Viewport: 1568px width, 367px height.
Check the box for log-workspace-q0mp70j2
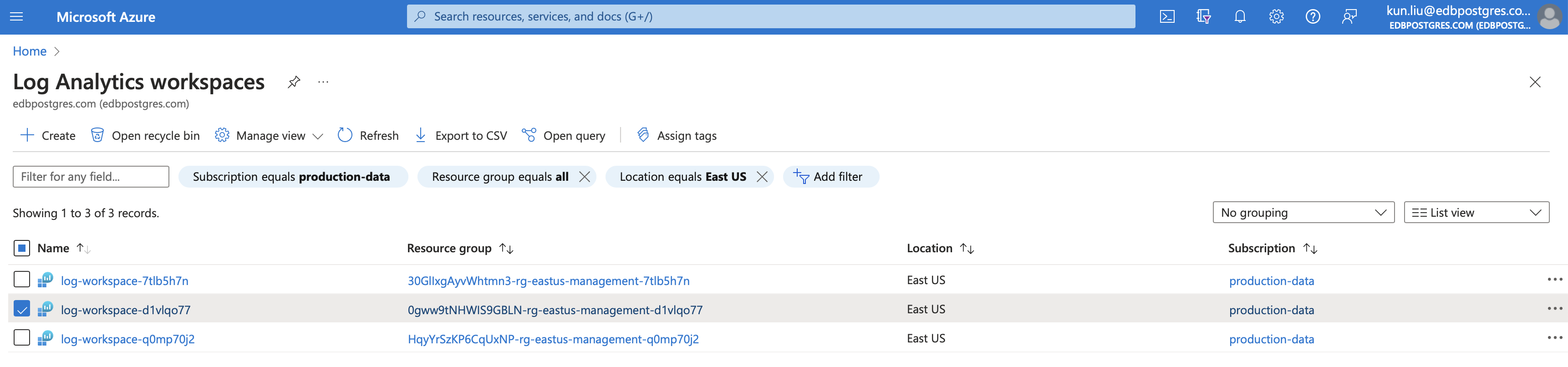[x=21, y=338]
